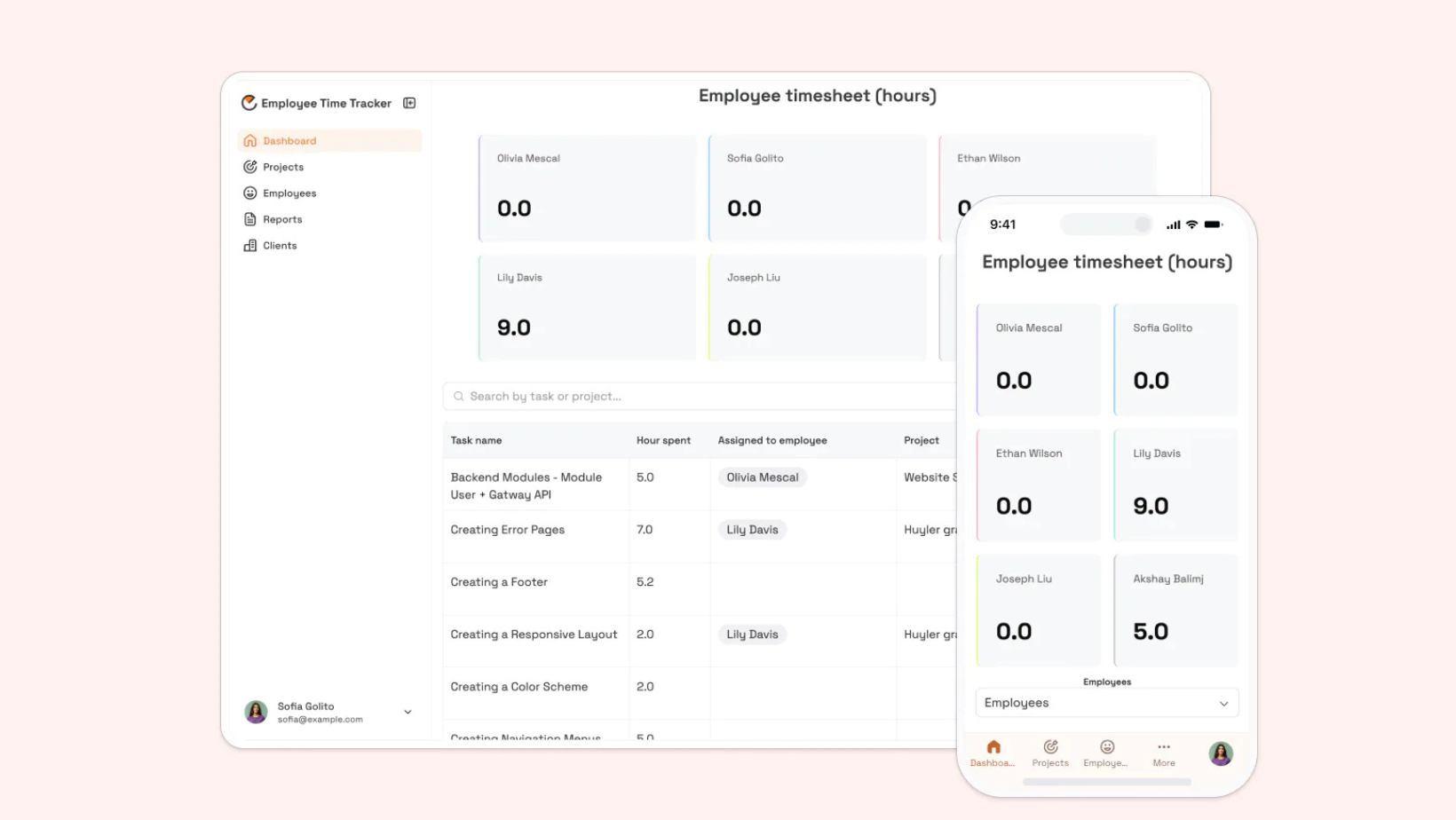
Task: Open the Dashboard menu item
Action: tap(329, 140)
